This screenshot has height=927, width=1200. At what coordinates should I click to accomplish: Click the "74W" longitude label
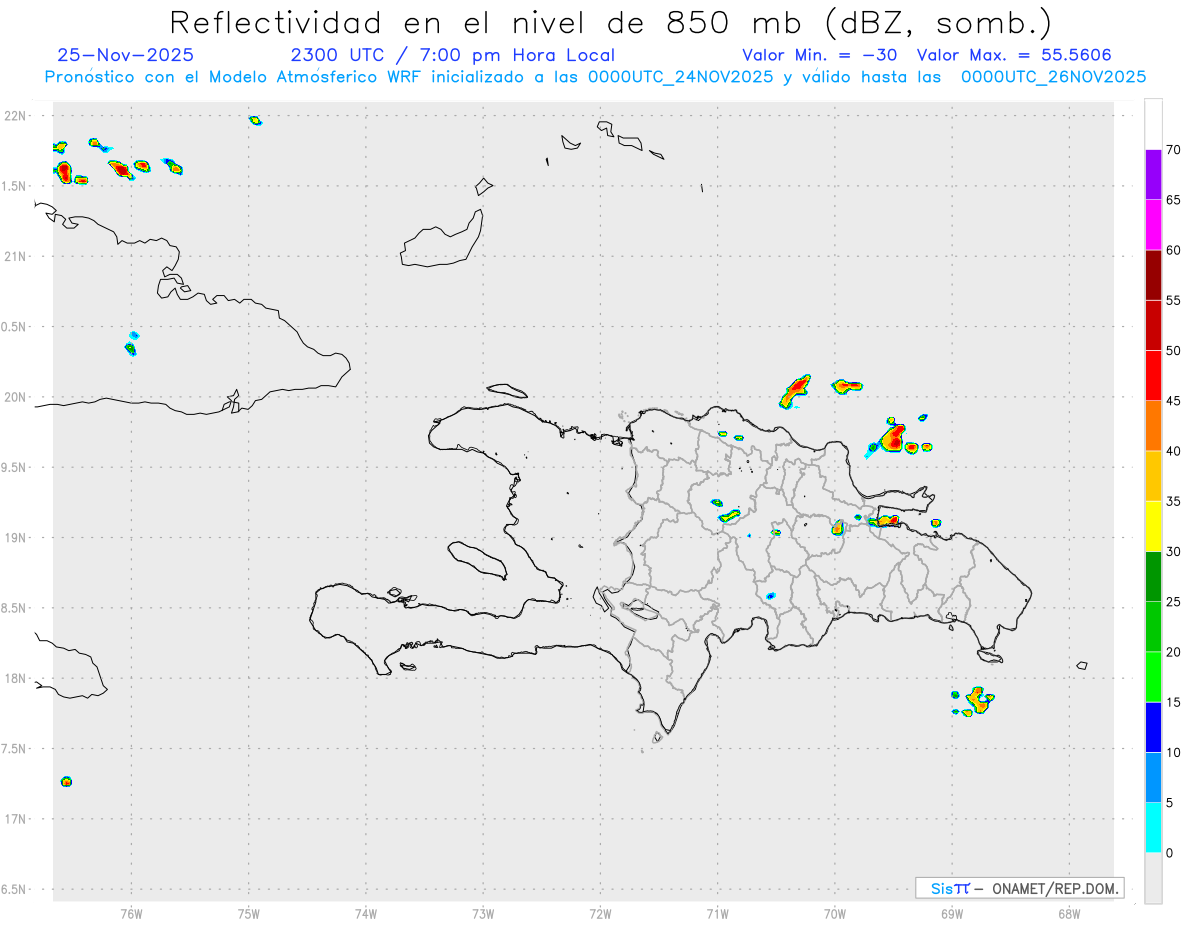pyautogui.click(x=366, y=913)
